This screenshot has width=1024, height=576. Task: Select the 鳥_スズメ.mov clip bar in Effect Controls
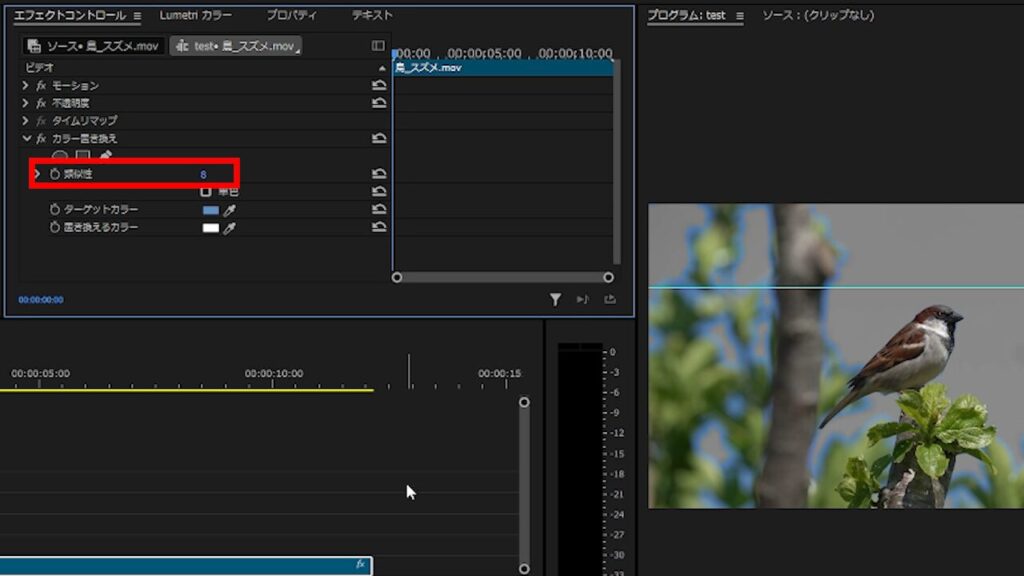pyautogui.click(x=503, y=68)
